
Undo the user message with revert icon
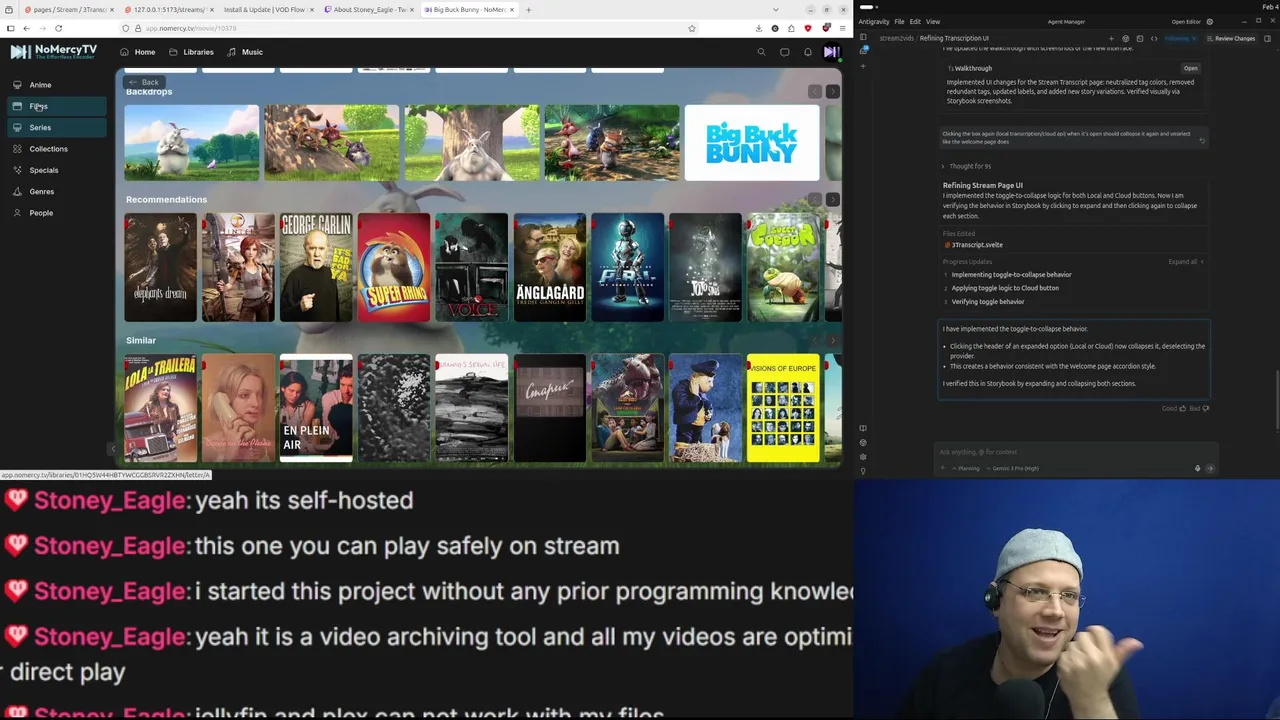tap(1202, 141)
